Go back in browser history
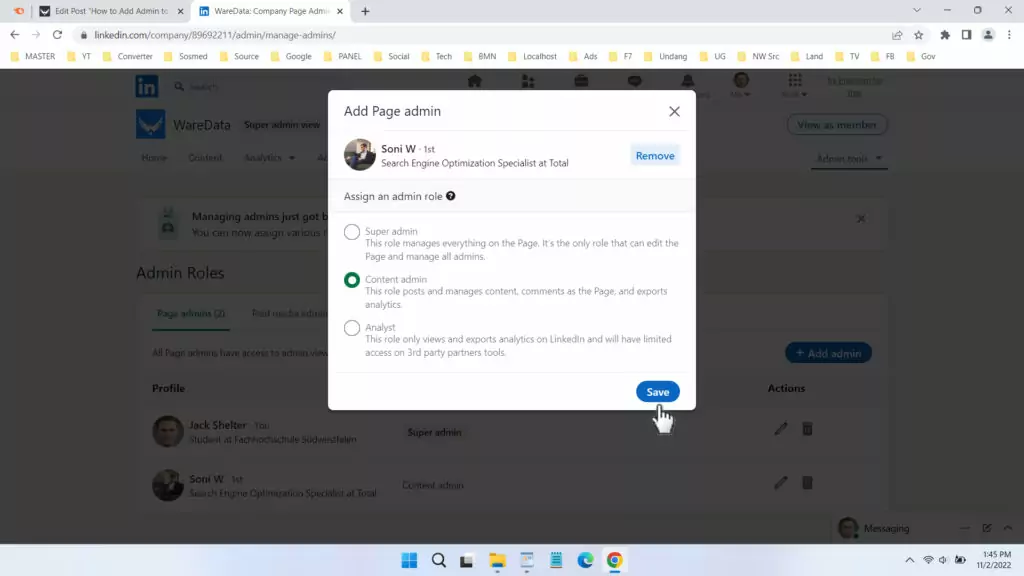Image resolution: width=1024 pixels, height=576 pixels. (14, 35)
